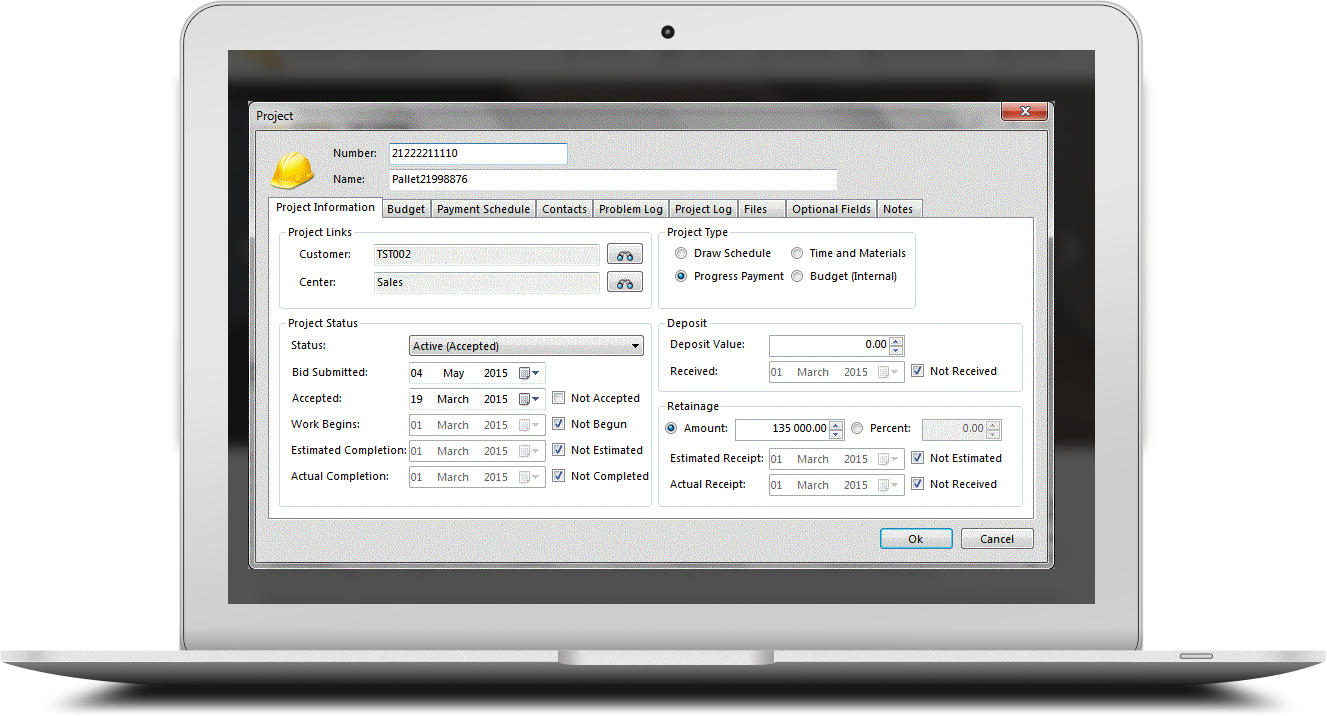Image resolution: width=1327 pixels, height=716 pixels.
Task: Decrease Retainage Amount with the down arrow
Action: pos(837,434)
